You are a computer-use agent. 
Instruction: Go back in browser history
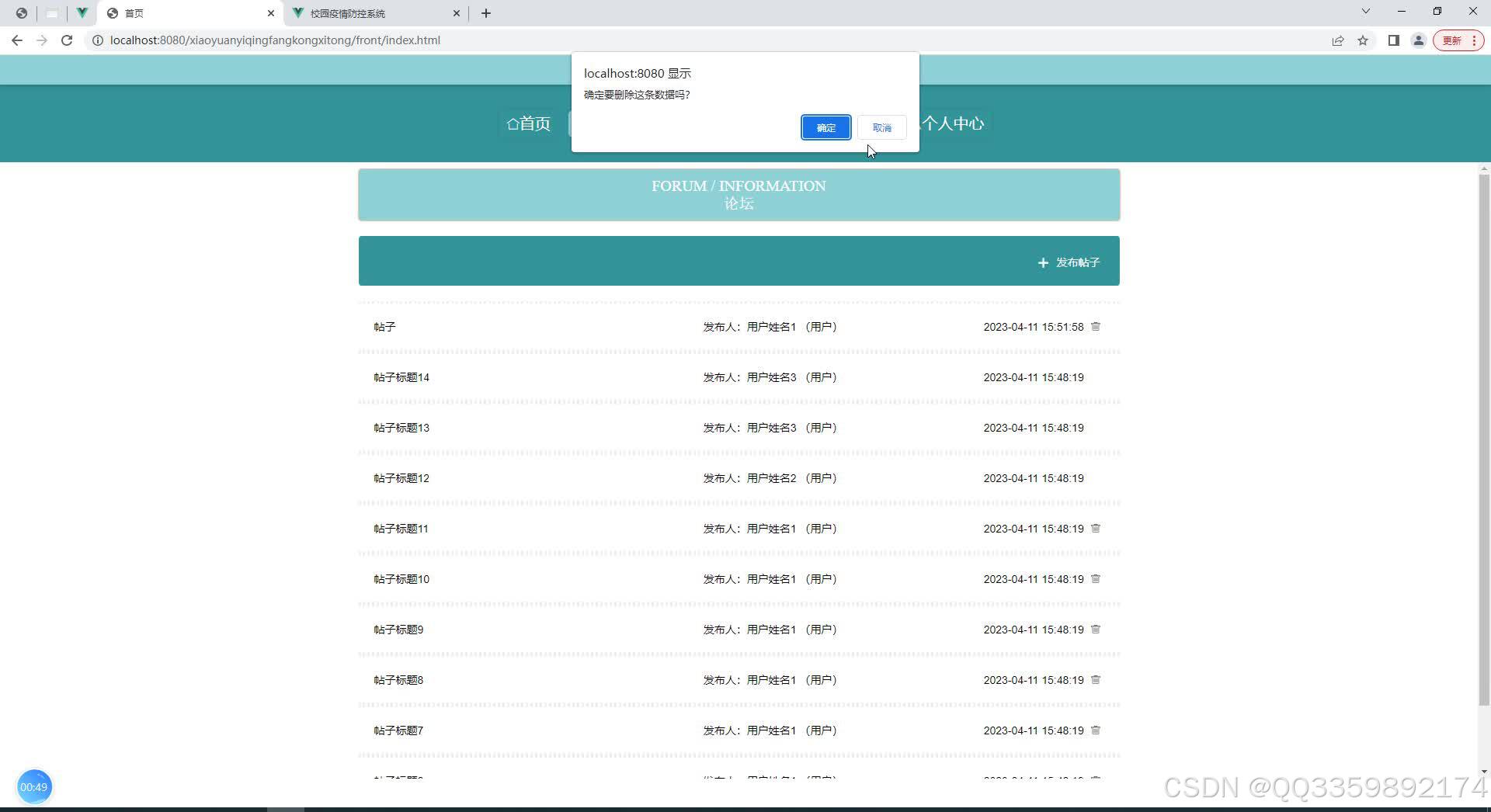pos(17,40)
